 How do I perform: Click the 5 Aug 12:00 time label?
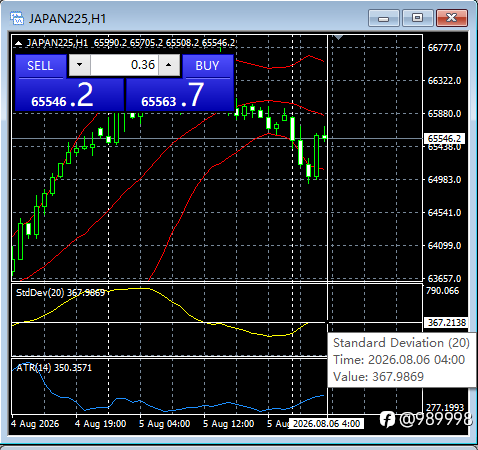click(228, 424)
